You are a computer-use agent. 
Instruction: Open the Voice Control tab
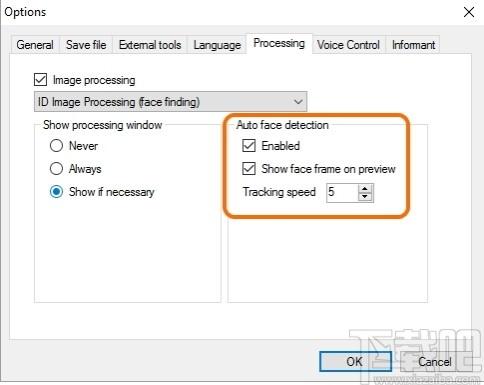348,45
